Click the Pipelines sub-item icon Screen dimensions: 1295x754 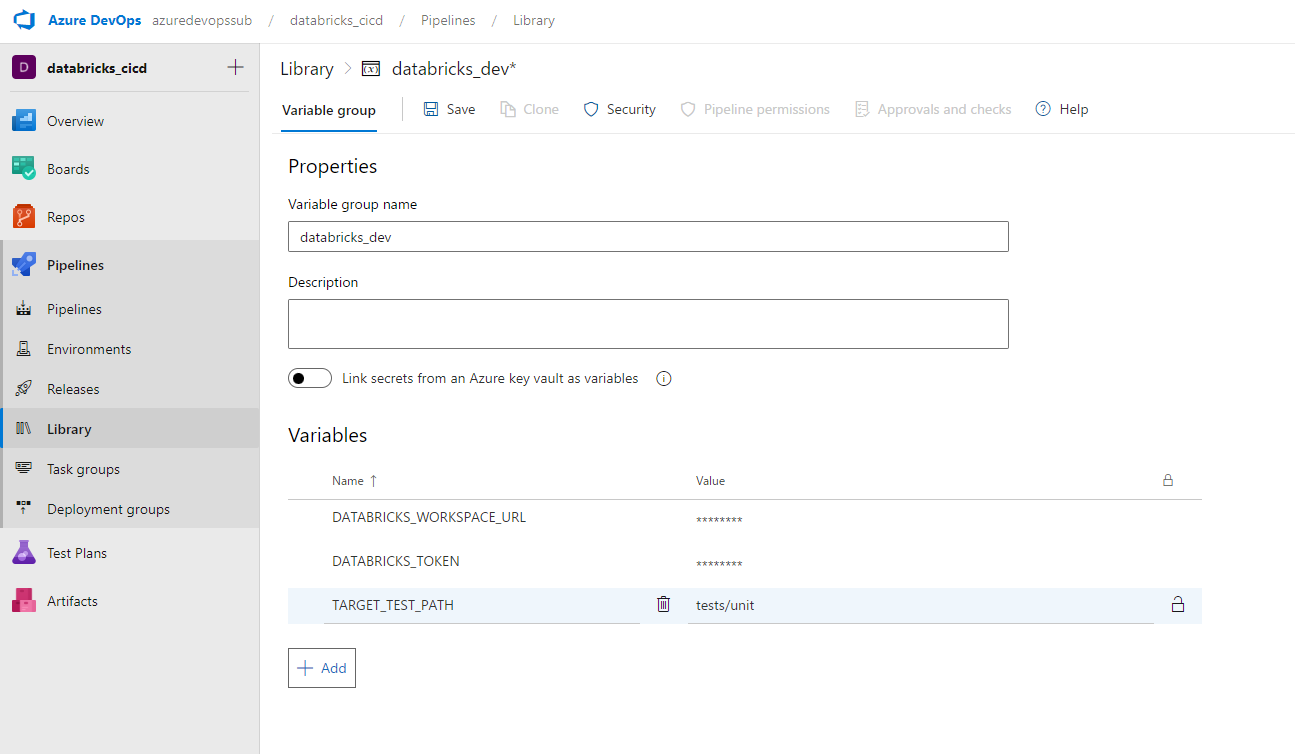[x=25, y=309]
